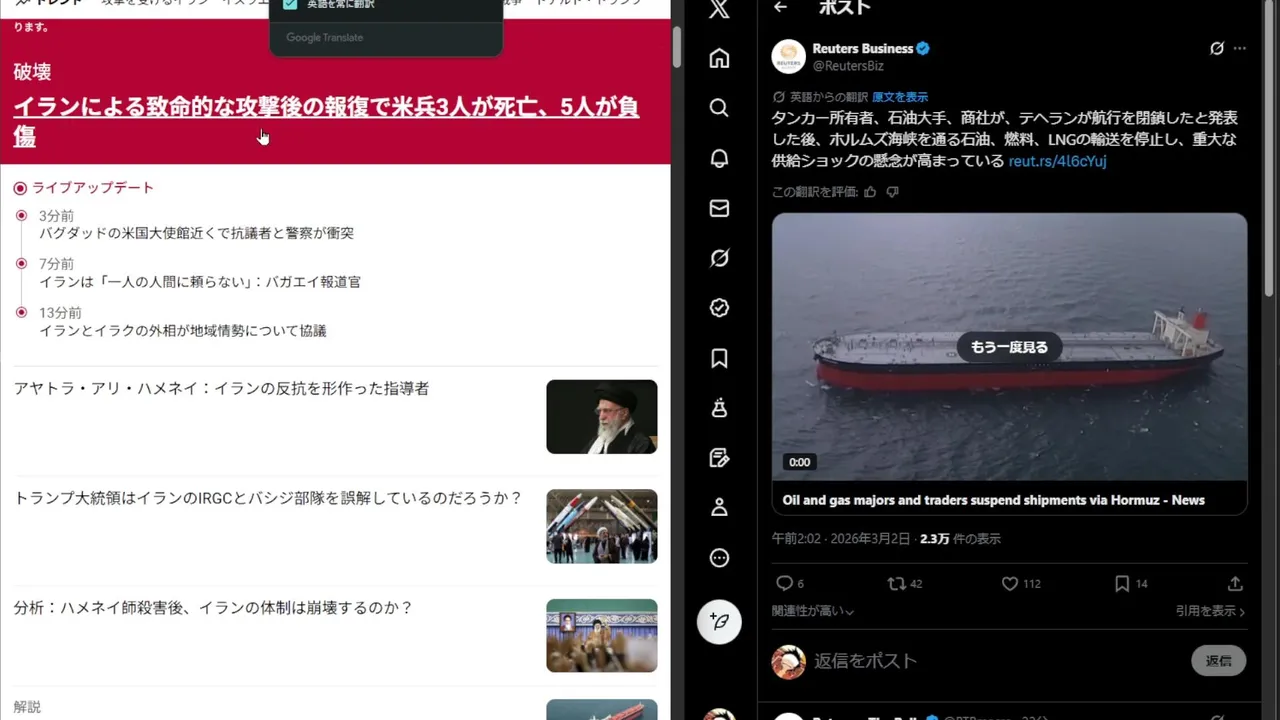
Task: Like the Reuters Business post
Action: 1010,583
